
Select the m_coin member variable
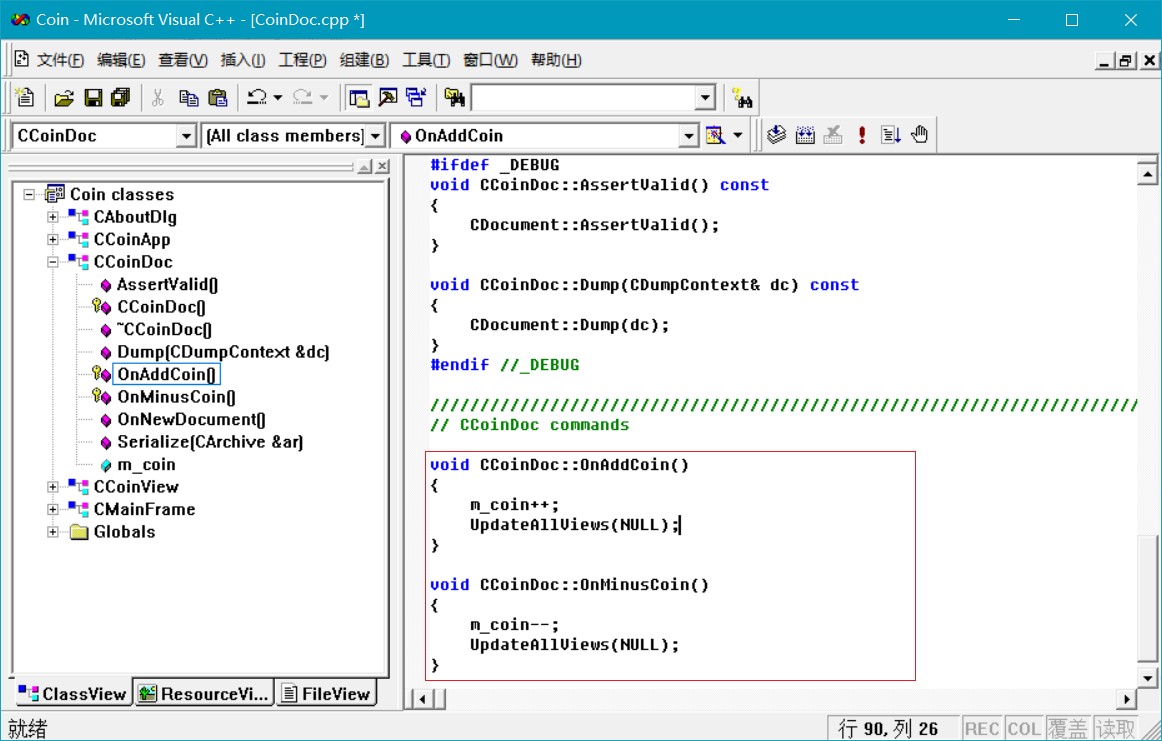tap(146, 465)
